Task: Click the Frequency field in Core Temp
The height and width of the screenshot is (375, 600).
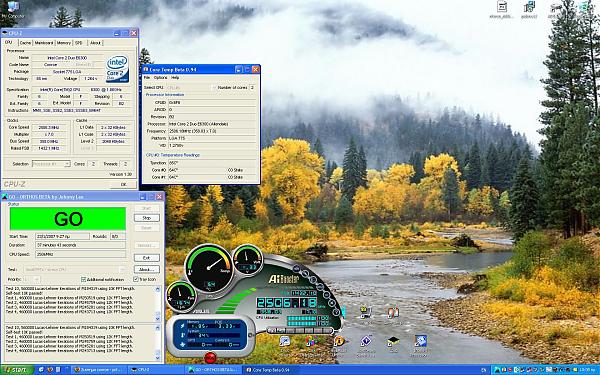Action: (213, 131)
